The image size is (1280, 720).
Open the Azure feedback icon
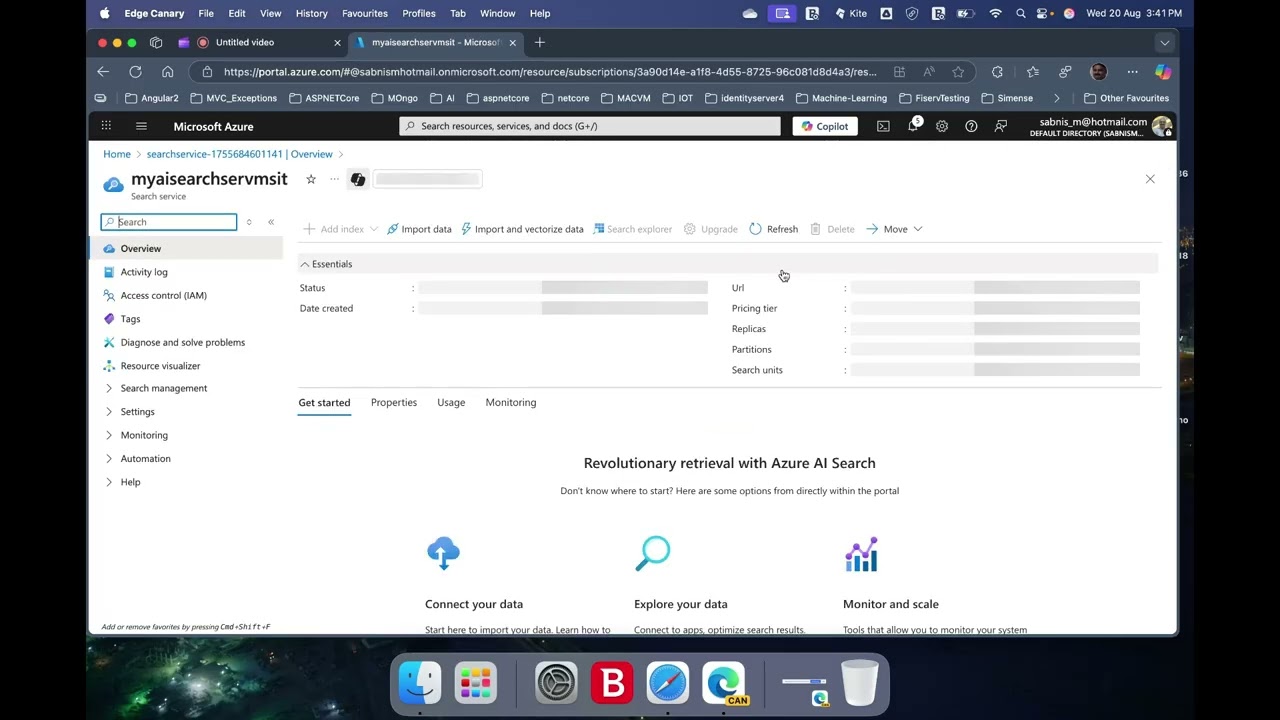[x=1000, y=126]
